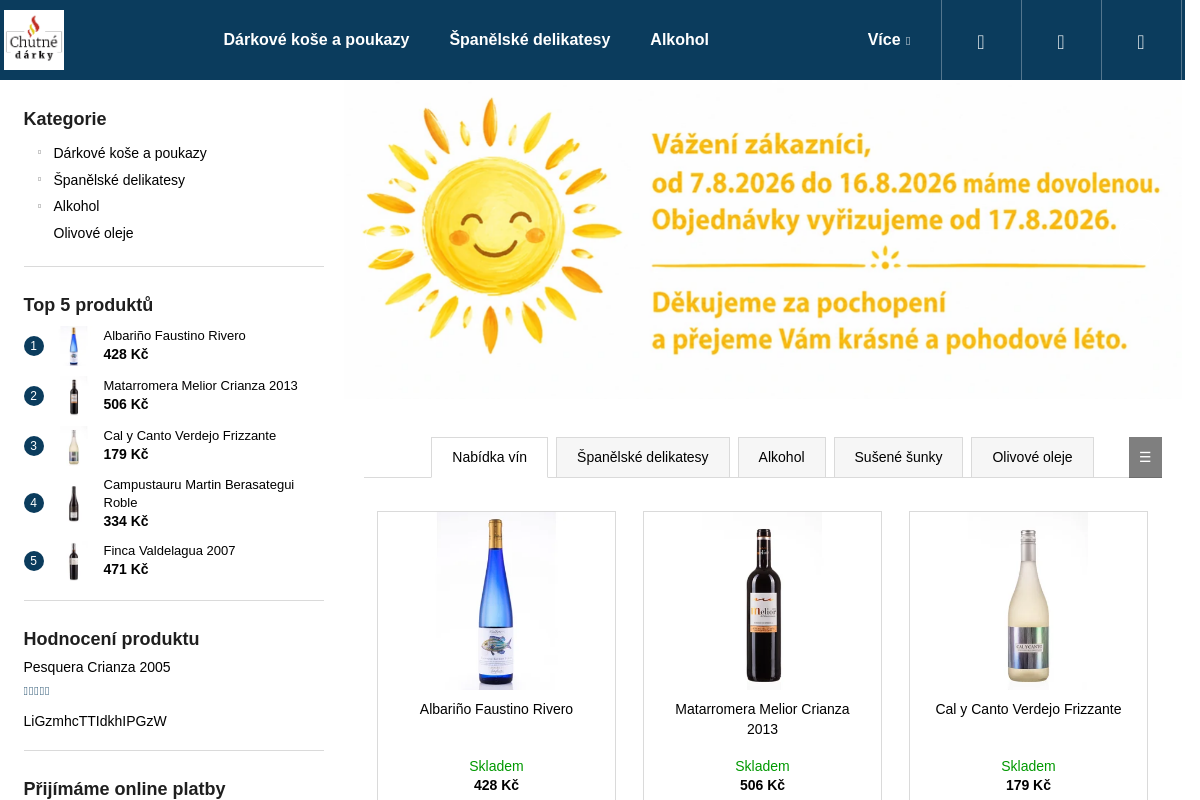Open reviewed product Pesquera Crianza 2005
1200x800 pixels.
[x=97, y=667]
